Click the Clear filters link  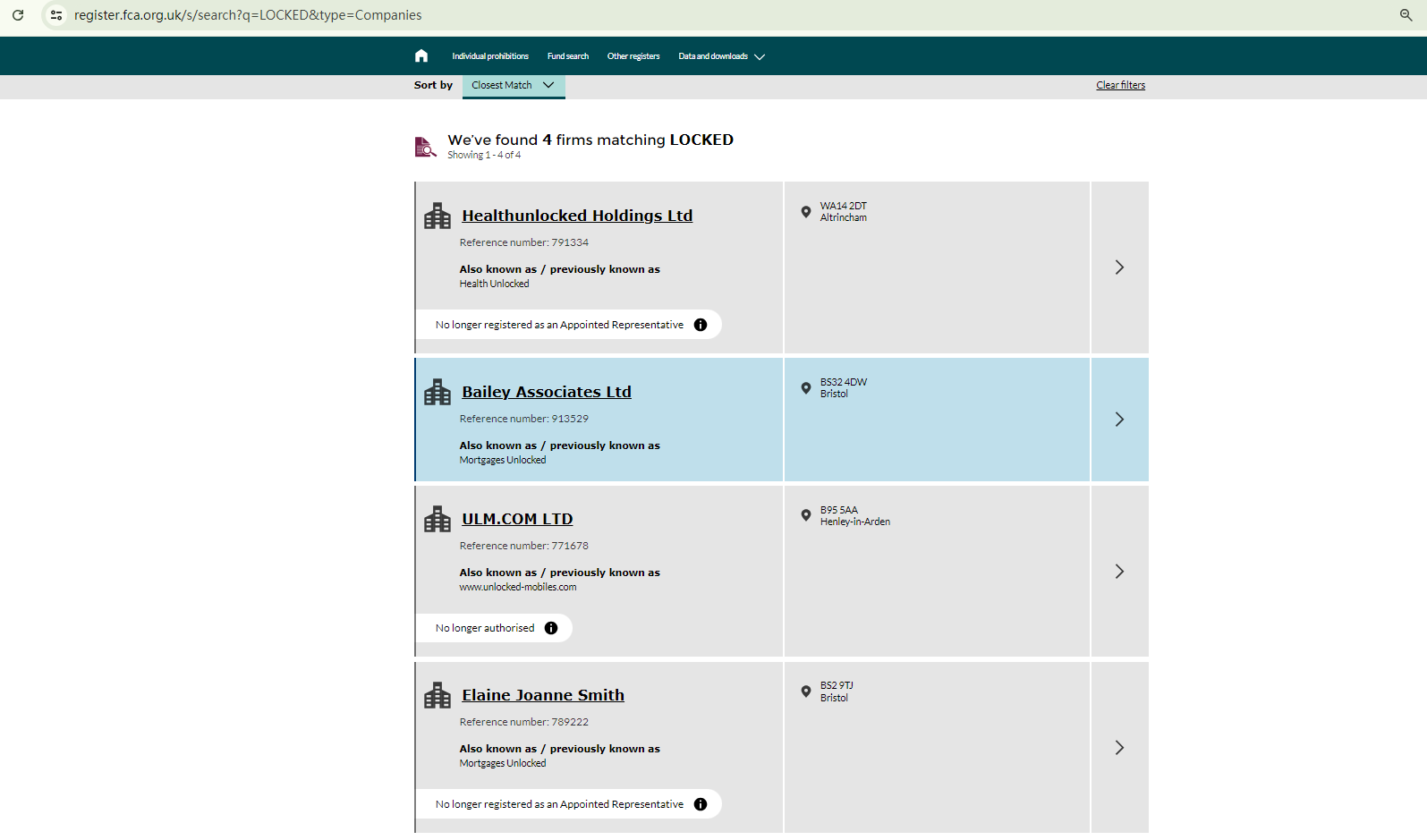click(x=1120, y=85)
